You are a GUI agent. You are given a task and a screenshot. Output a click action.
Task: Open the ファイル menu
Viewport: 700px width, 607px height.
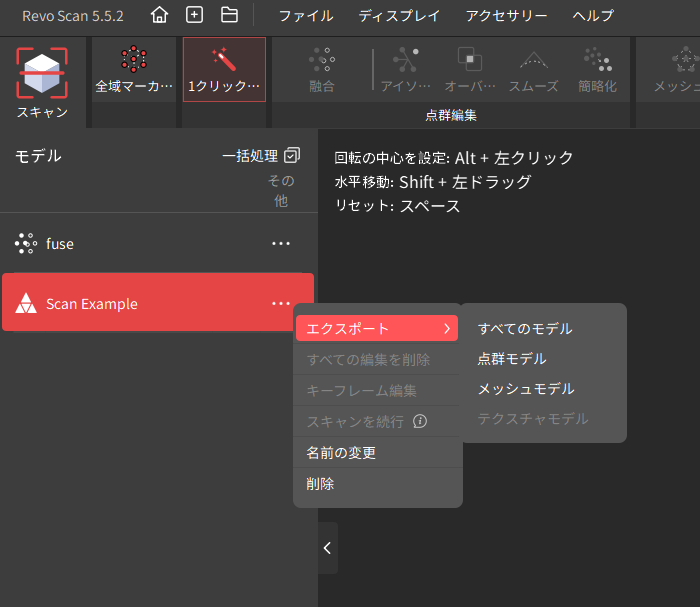coord(306,16)
